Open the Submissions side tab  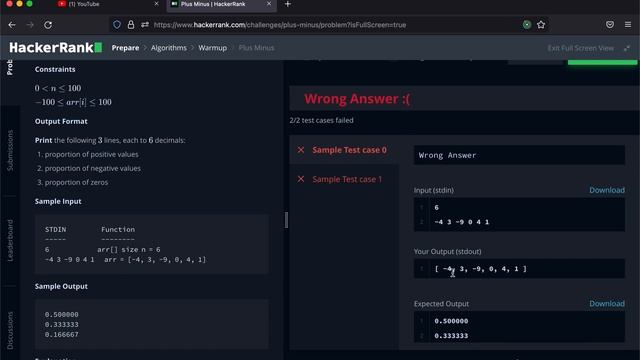pos(10,150)
